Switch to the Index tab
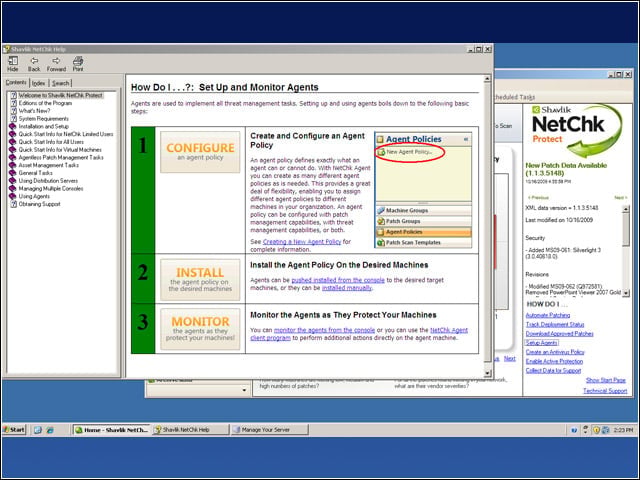The image size is (640, 480). click(38, 83)
